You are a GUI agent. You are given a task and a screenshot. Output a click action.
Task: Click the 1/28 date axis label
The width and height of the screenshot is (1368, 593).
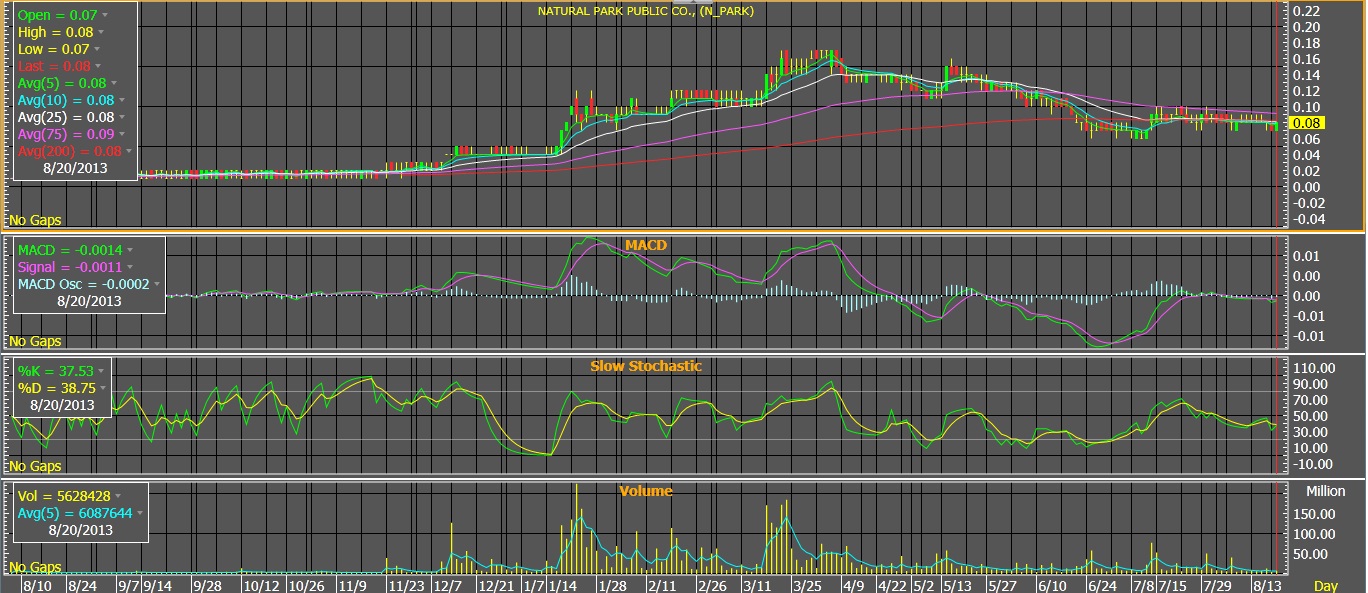pos(612,585)
